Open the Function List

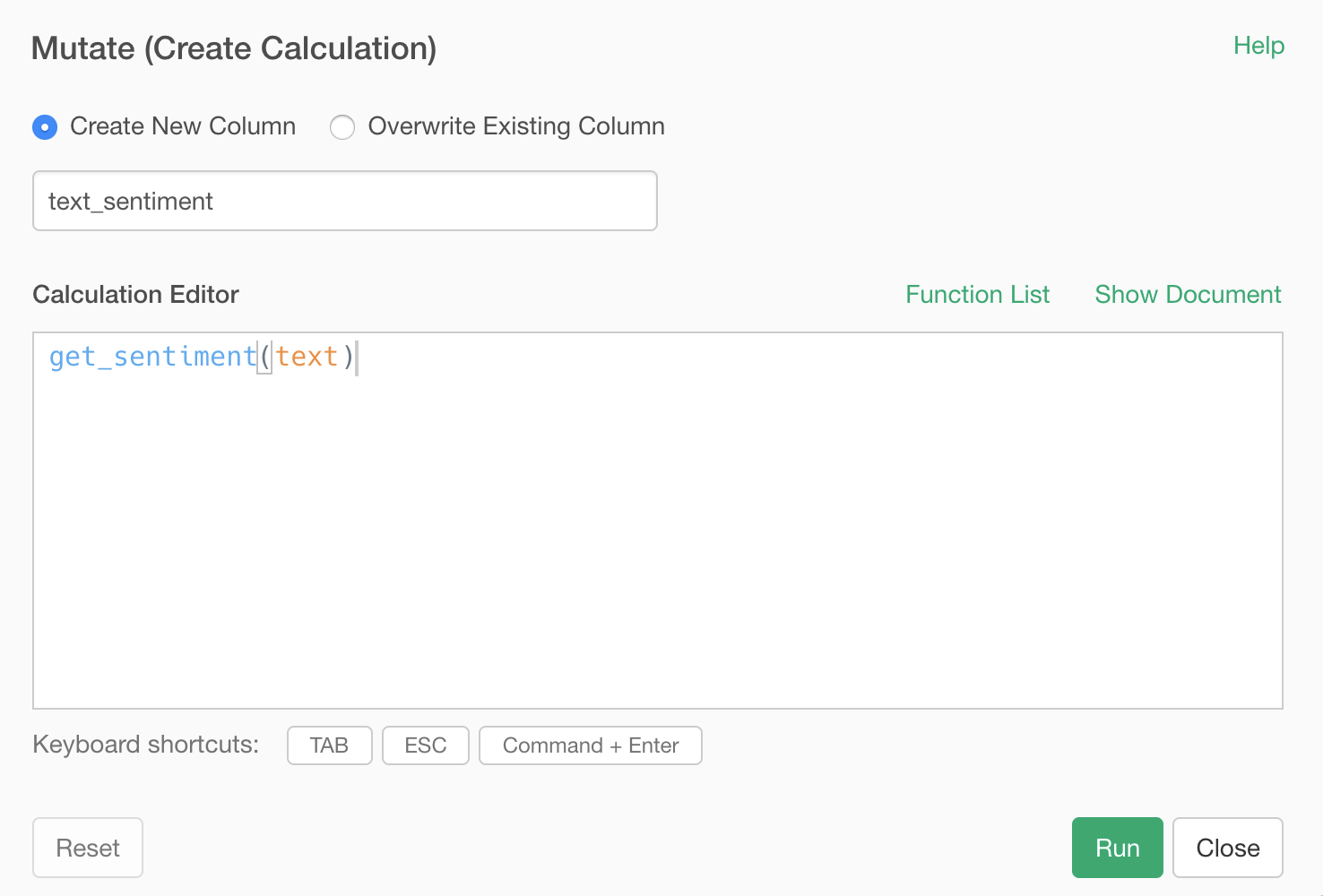pos(977,295)
